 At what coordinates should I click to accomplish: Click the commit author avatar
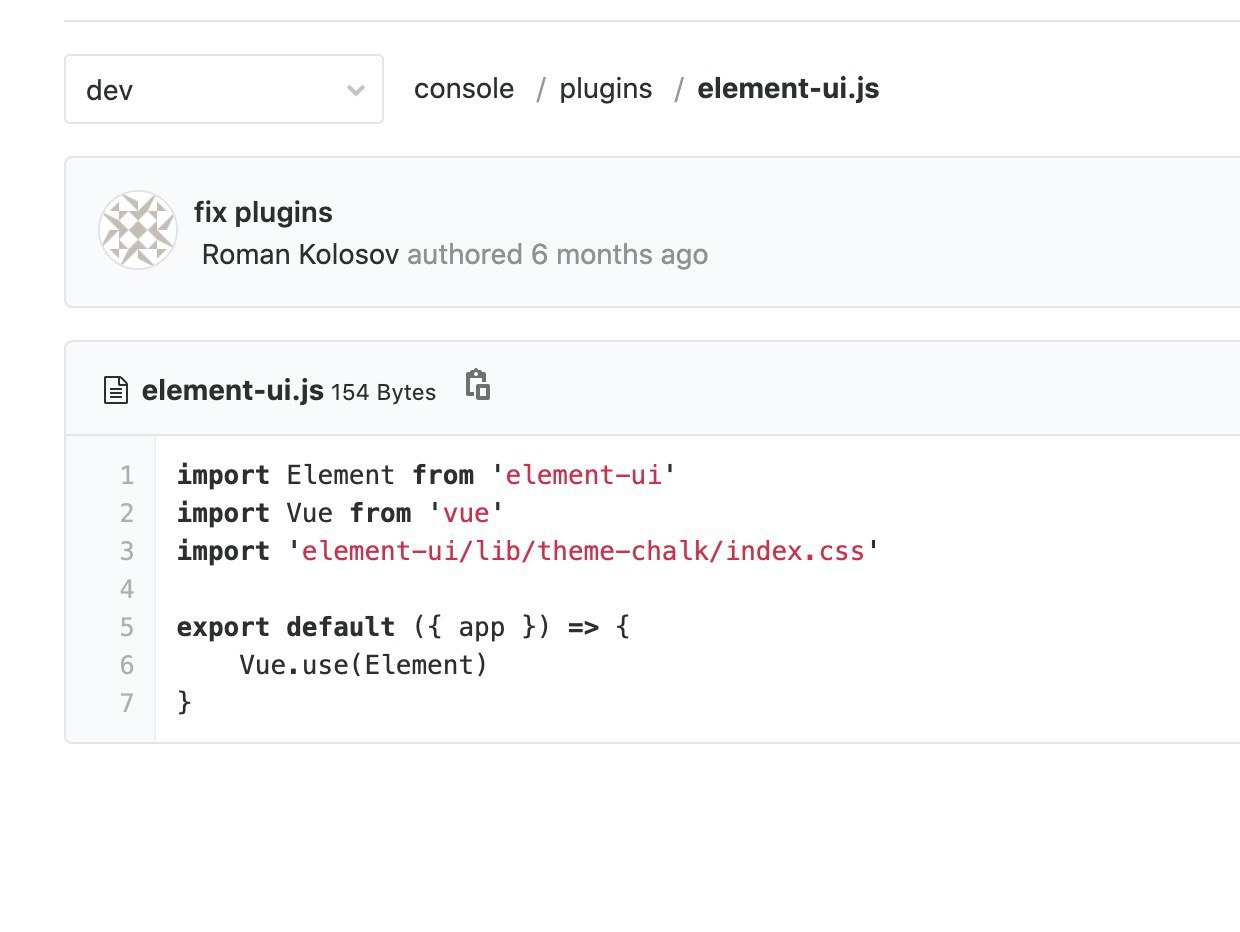139,230
